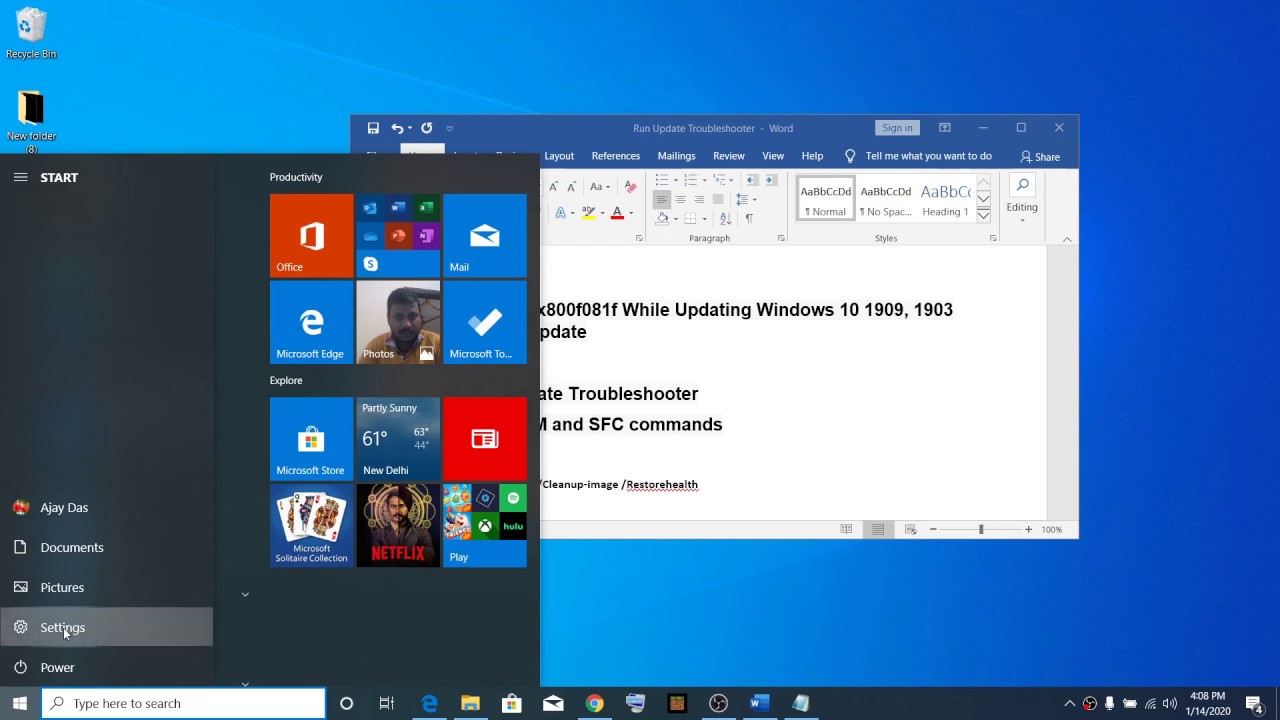Open the red News tile

484,439
